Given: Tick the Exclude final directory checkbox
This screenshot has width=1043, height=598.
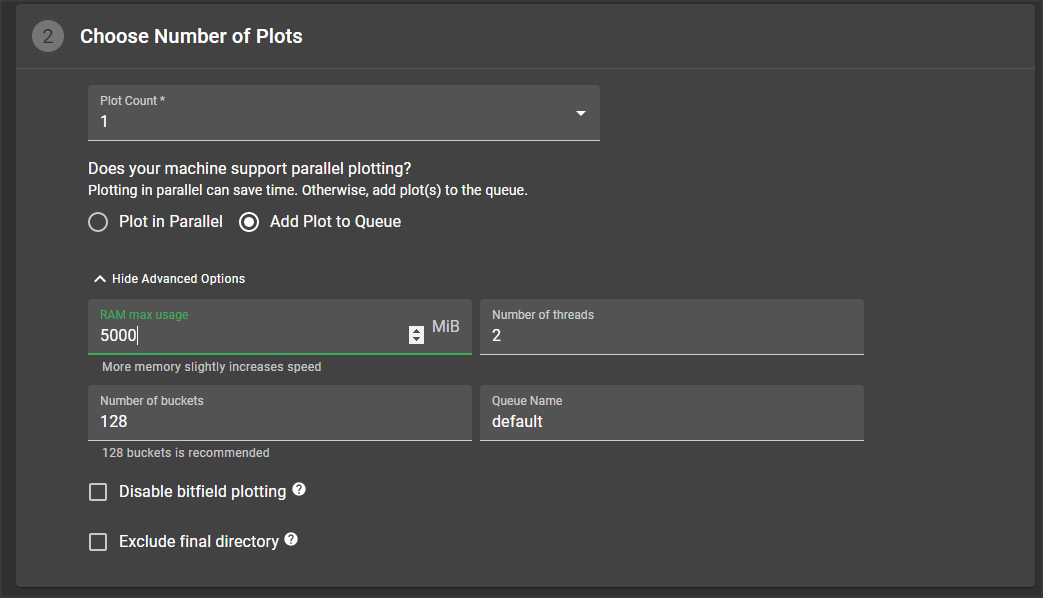Looking at the screenshot, I should point(98,542).
